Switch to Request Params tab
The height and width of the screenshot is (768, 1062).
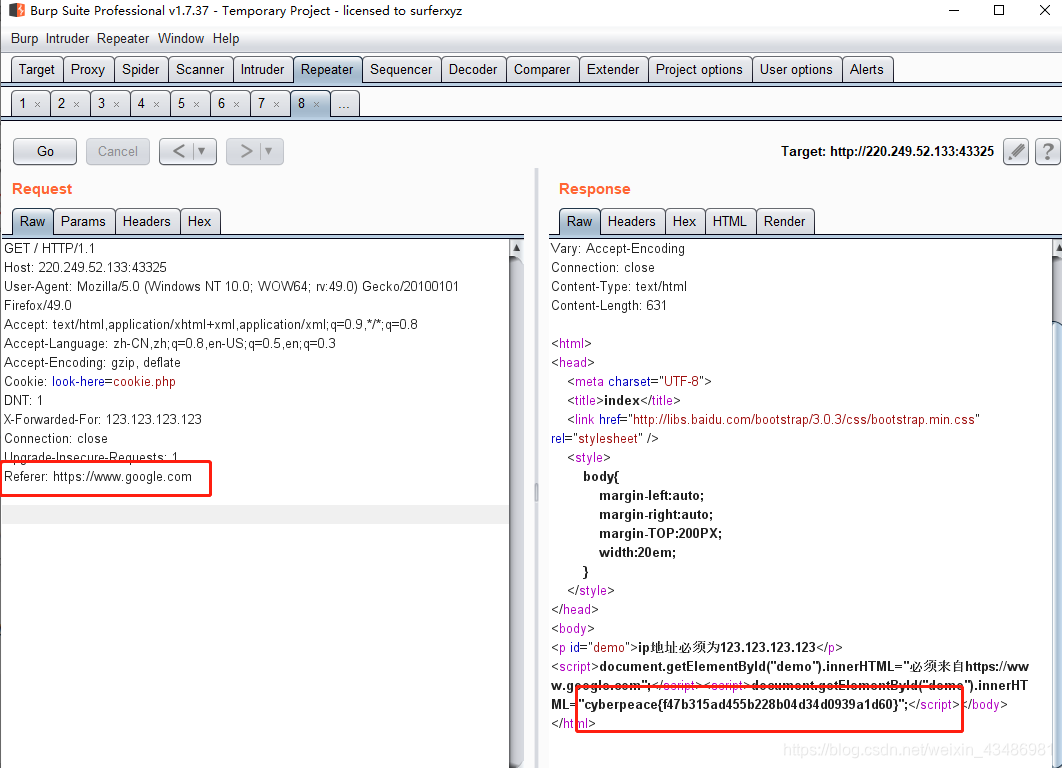pos(83,221)
